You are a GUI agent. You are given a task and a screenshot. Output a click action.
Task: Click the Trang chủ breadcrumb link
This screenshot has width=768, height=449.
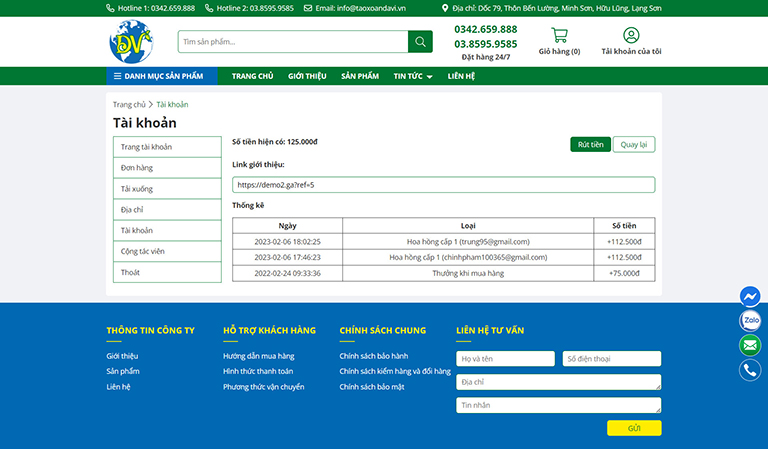click(129, 104)
